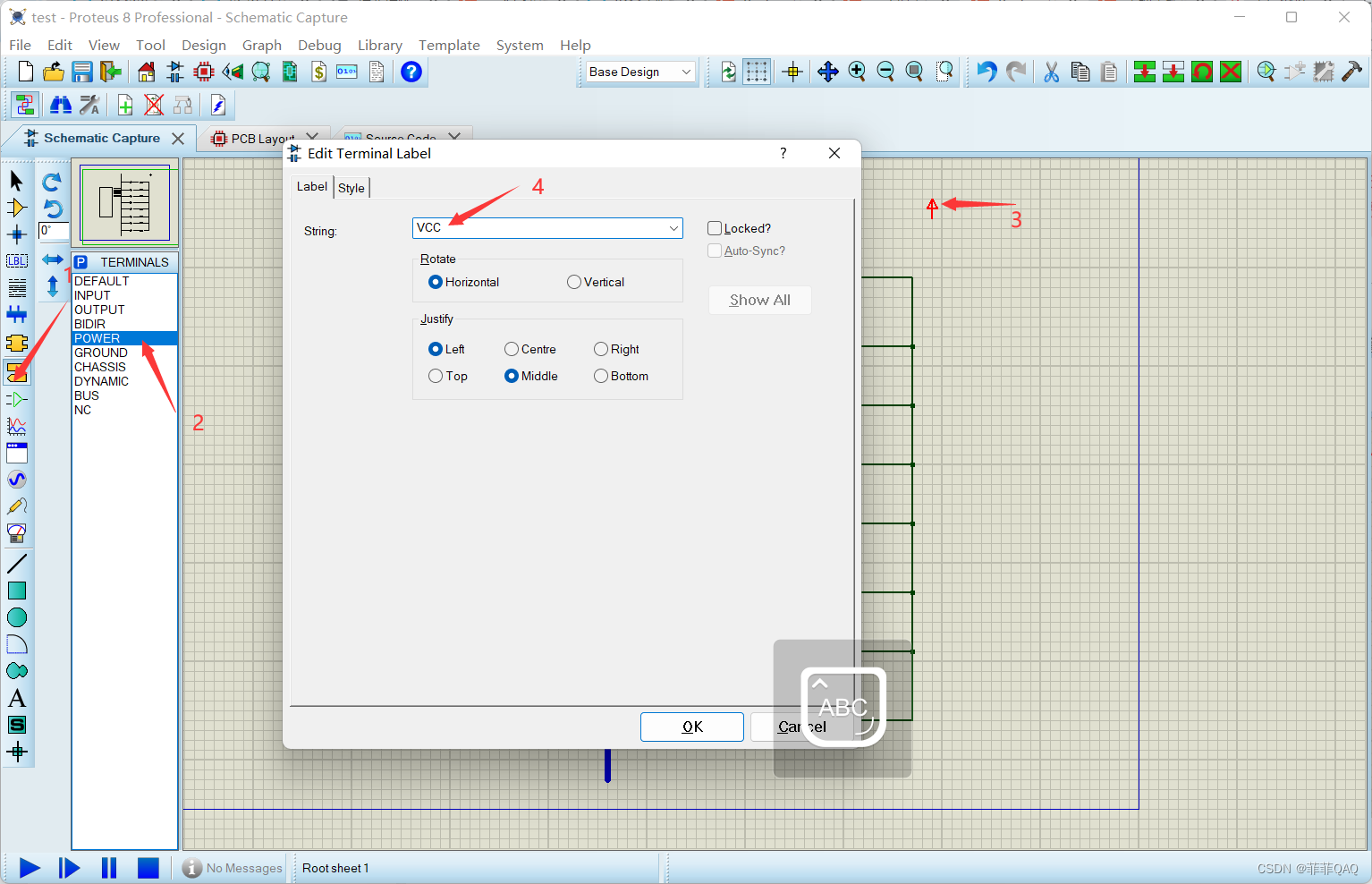Select the Centre justify radio button
The height and width of the screenshot is (884, 1372).
pyautogui.click(x=512, y=349)
